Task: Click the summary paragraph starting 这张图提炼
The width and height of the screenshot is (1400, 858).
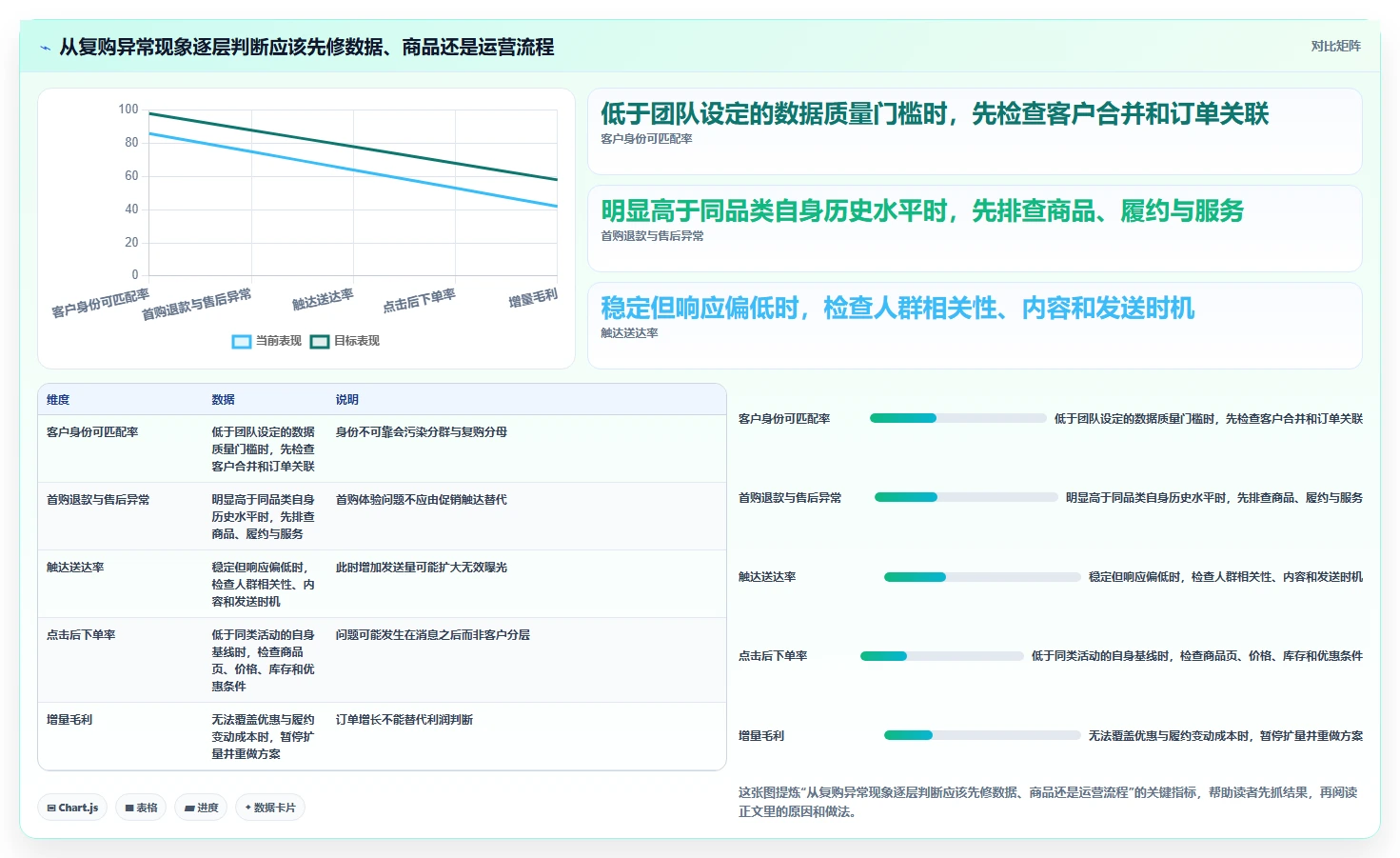Action: point(1048,802)
